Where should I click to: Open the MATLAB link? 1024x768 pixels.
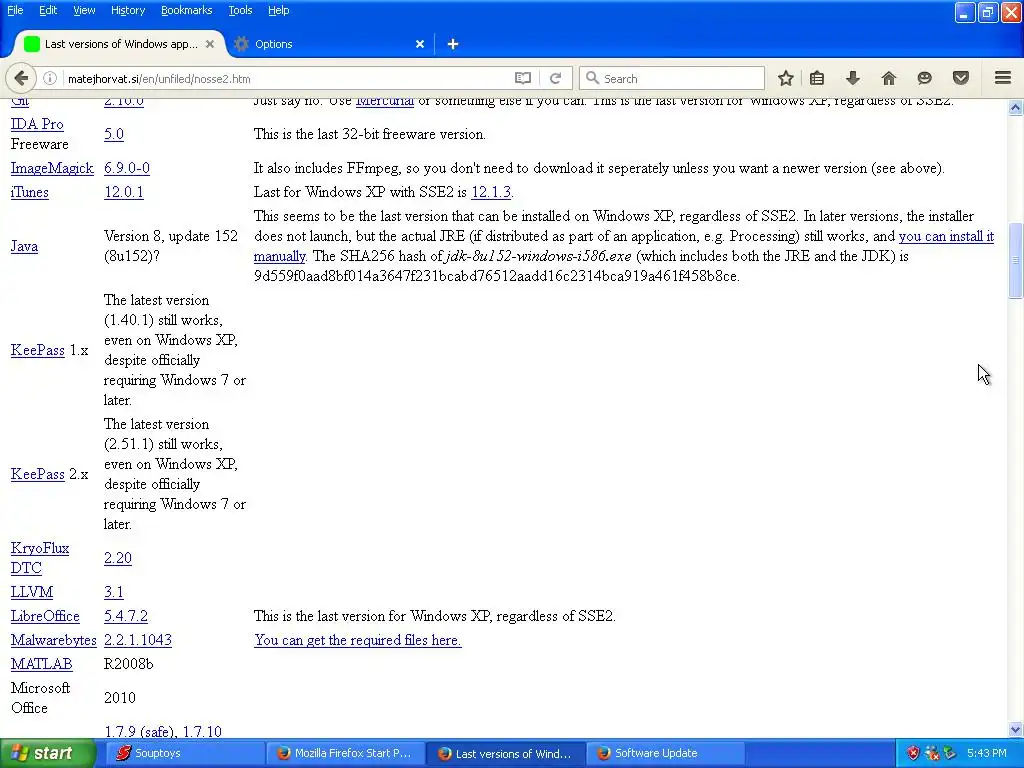(x=41, y=664)
